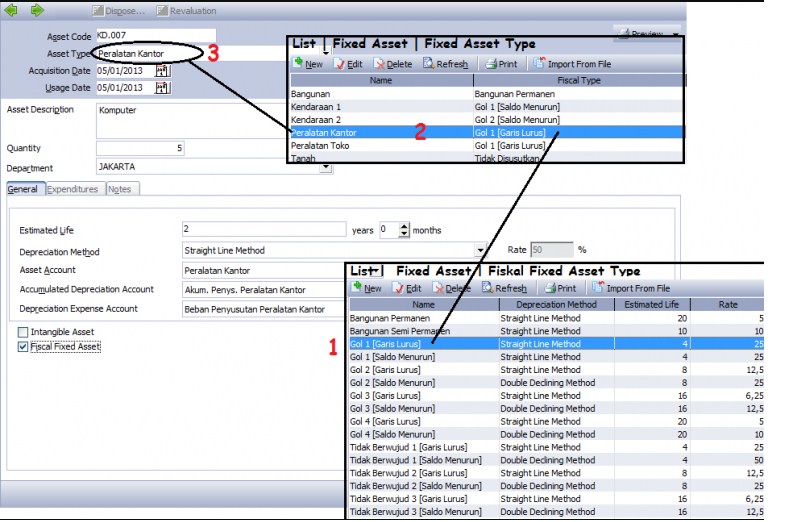Screen dimensions: 799x522
Task: Click Print in Fiskal Fixed Asset Type toolbar
Action: [560, 289]
